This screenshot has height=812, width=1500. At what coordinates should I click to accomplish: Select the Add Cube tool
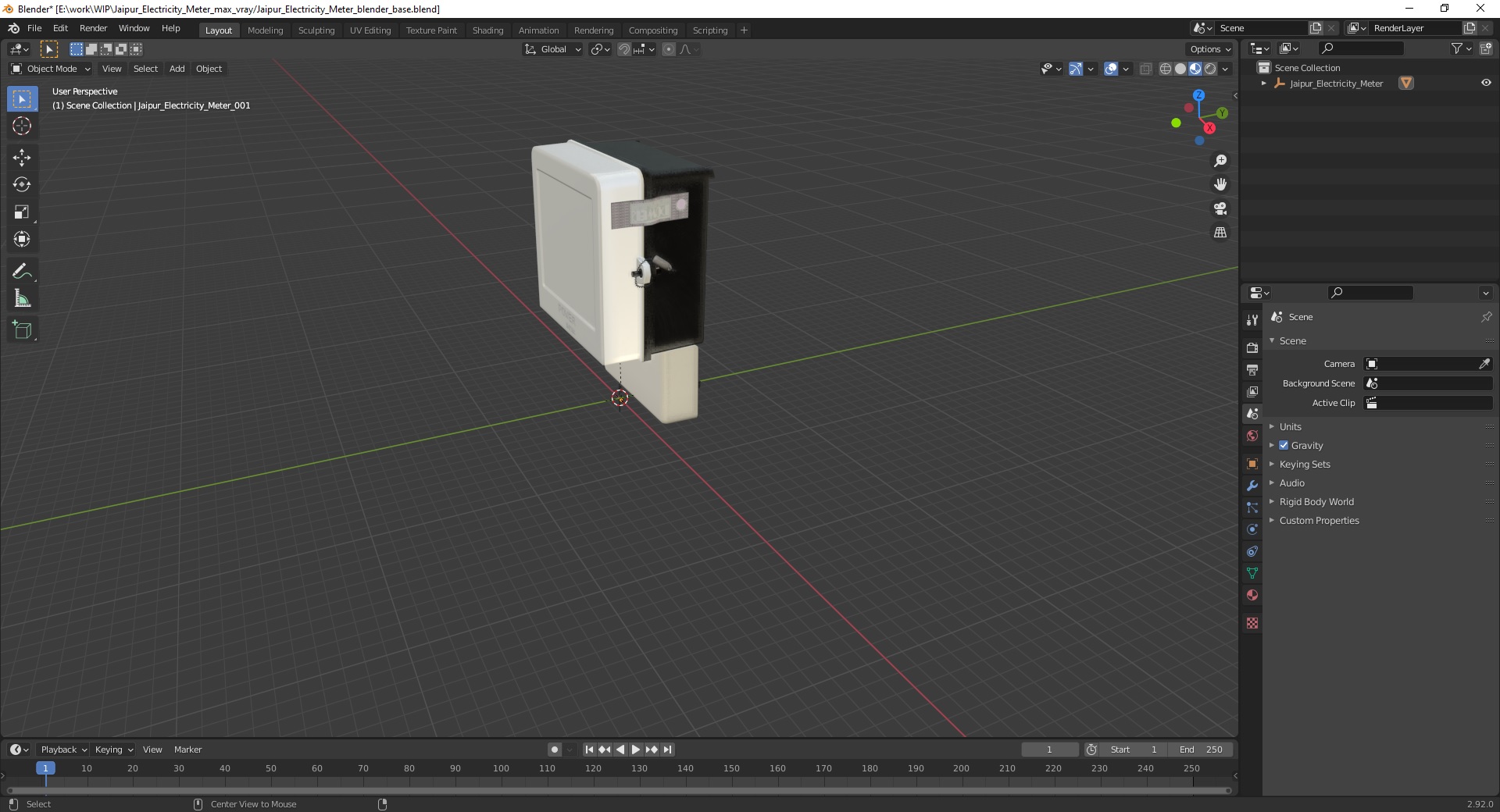tap(22, 330)
